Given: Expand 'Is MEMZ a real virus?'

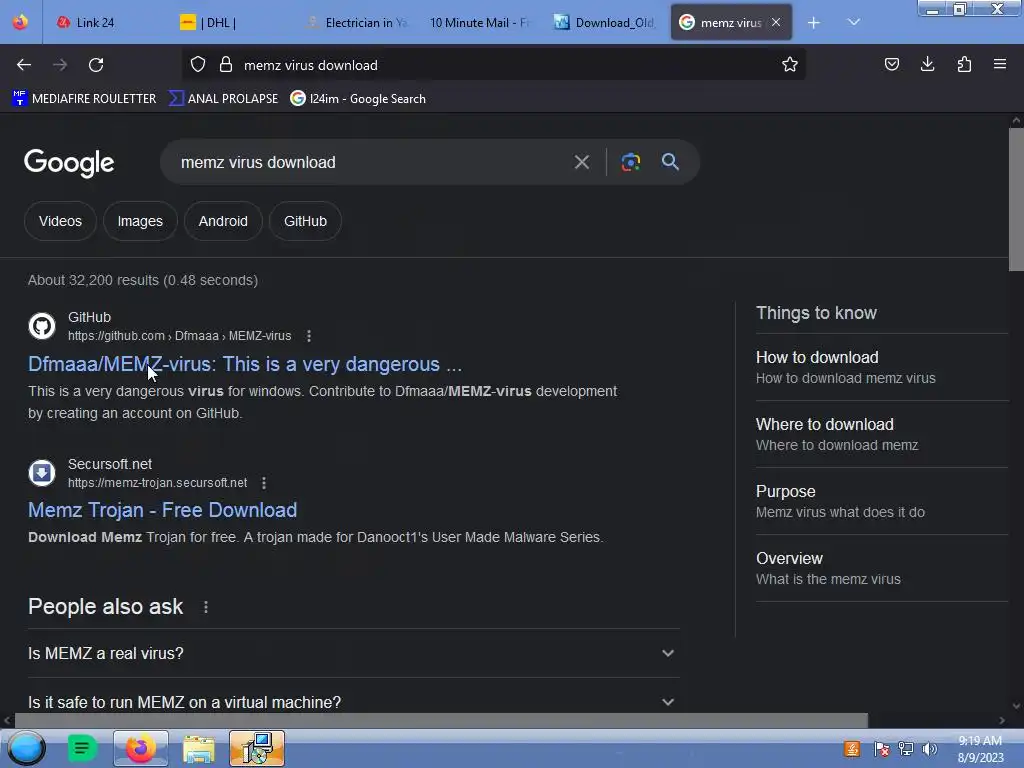Looking at the screenshot, I should coord(353,653).
